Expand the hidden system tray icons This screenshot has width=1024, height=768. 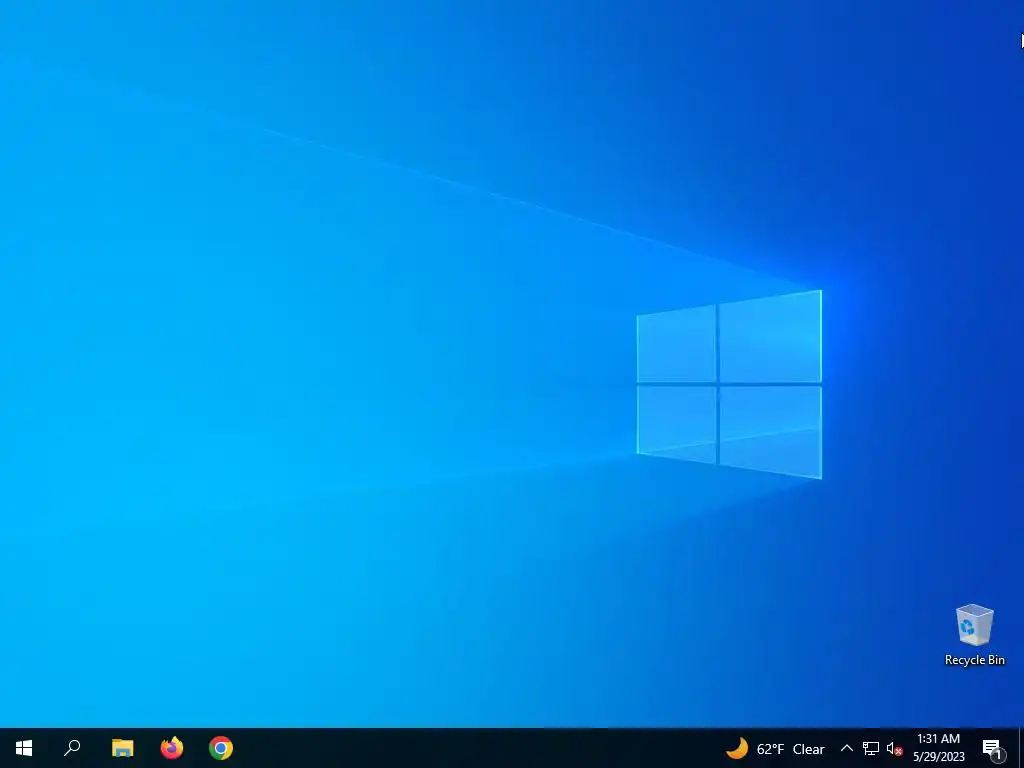point(846,748)
